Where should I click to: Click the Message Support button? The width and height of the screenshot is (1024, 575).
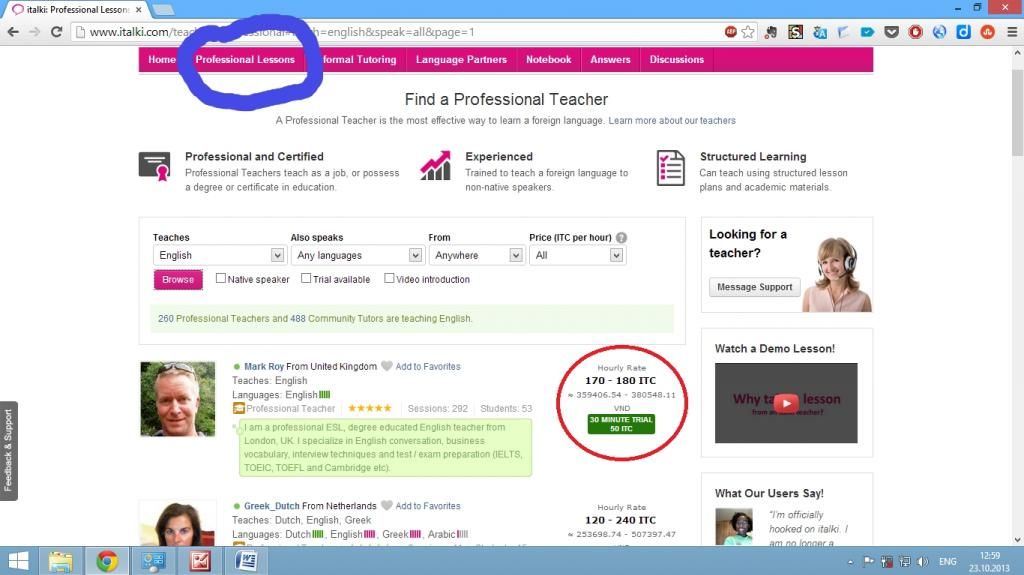tap(754, 287)
